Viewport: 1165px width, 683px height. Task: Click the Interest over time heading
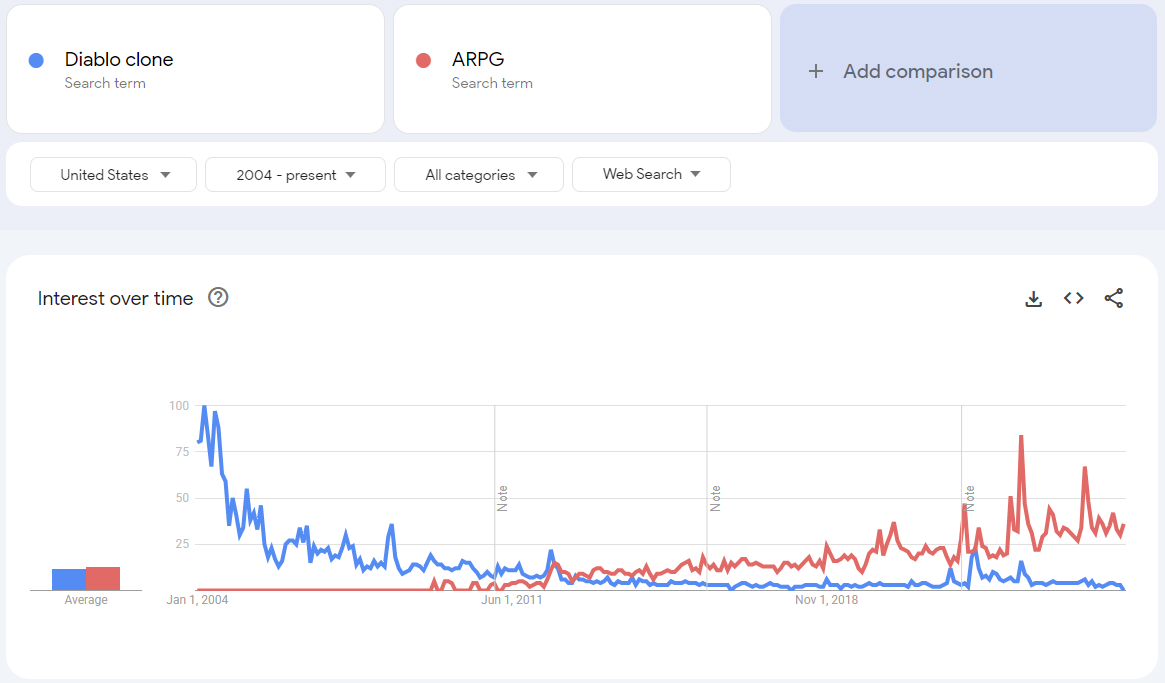pos(115,298)
